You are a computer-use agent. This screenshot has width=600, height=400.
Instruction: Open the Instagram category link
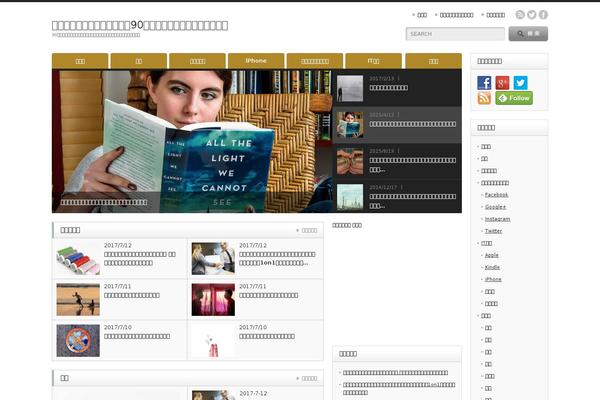point(497,219)
